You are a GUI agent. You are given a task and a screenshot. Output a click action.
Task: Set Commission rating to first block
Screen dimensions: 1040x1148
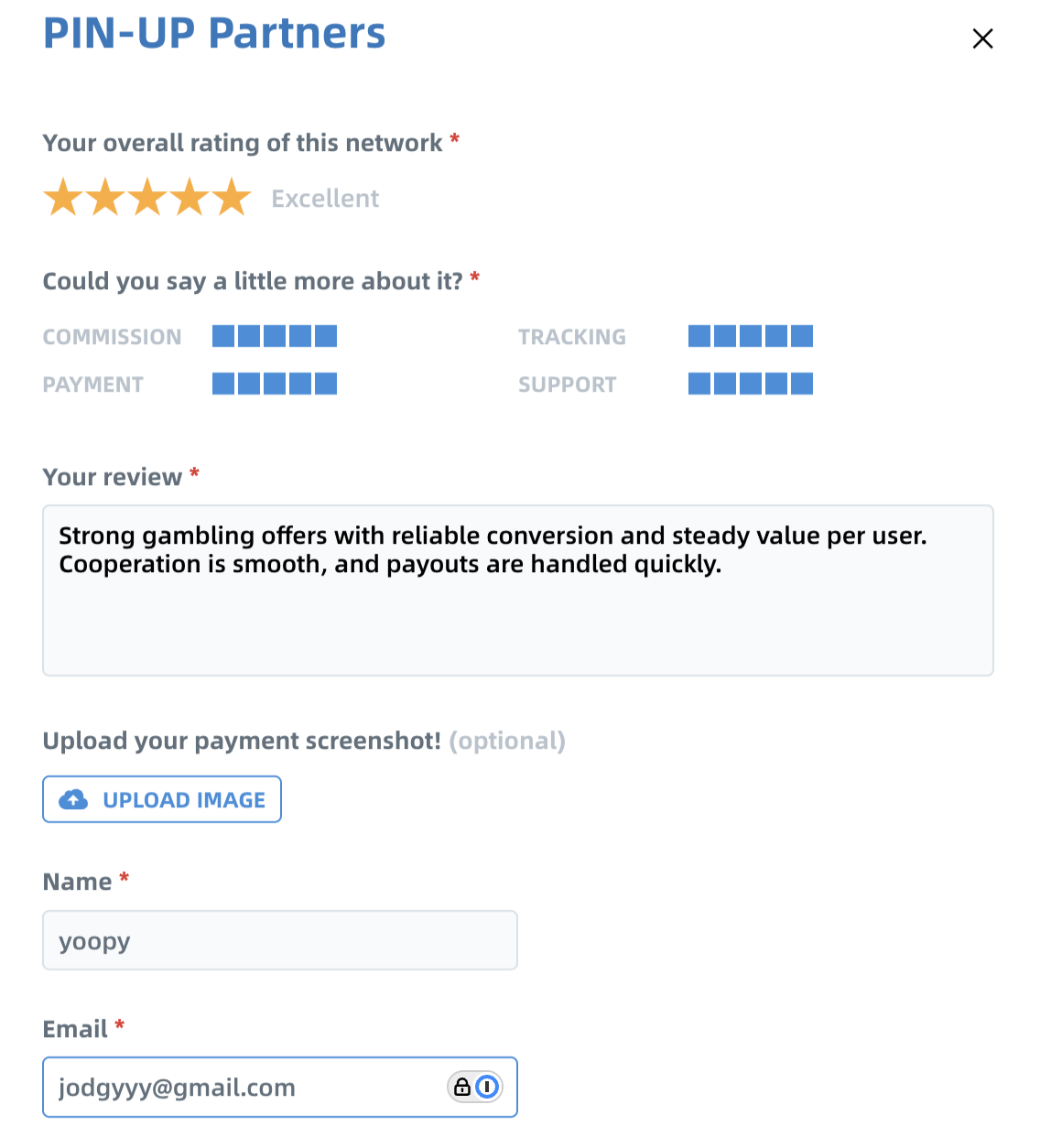click(x=223, y=336)
